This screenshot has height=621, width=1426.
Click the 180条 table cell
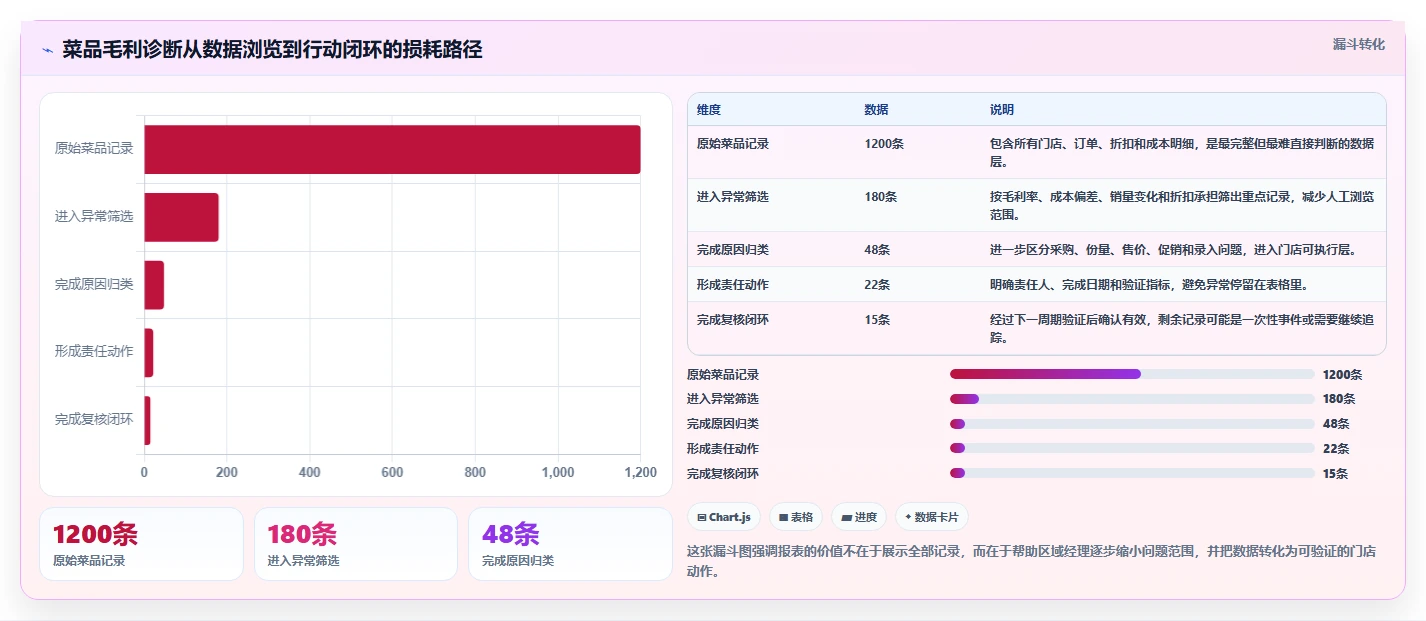coord(881,196)
